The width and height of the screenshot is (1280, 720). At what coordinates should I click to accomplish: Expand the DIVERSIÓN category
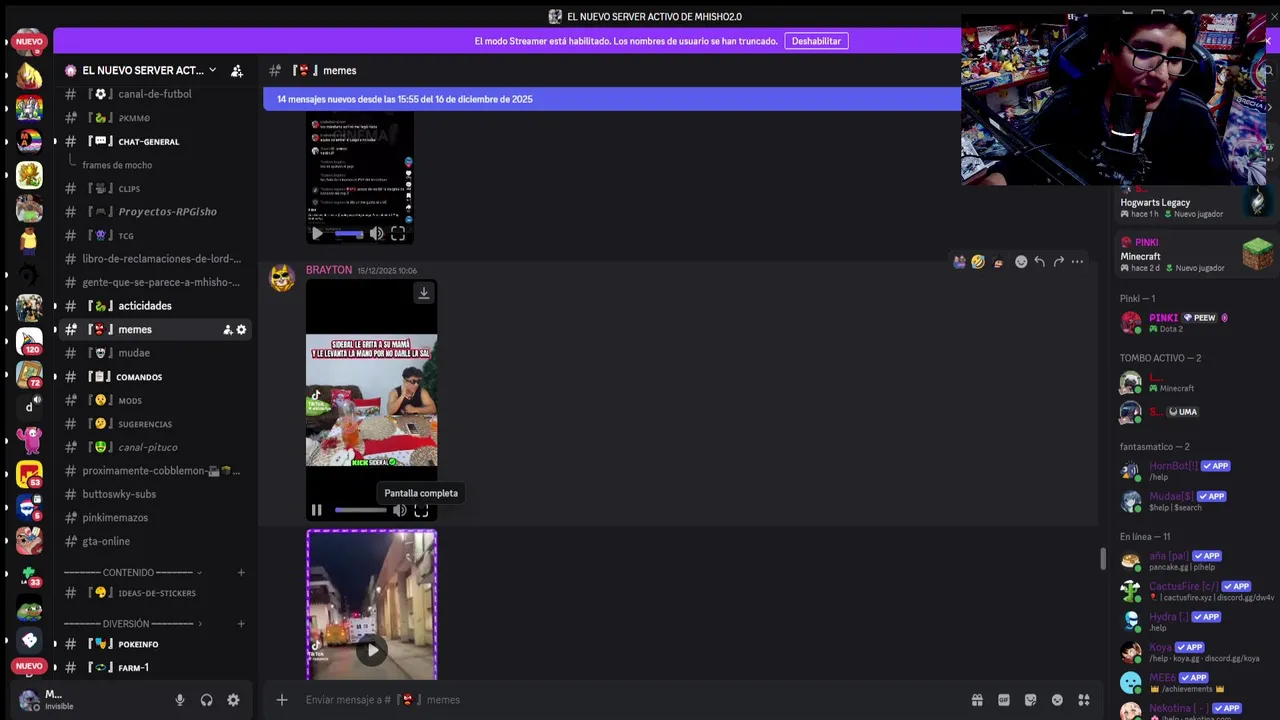[x=132, y=624]
